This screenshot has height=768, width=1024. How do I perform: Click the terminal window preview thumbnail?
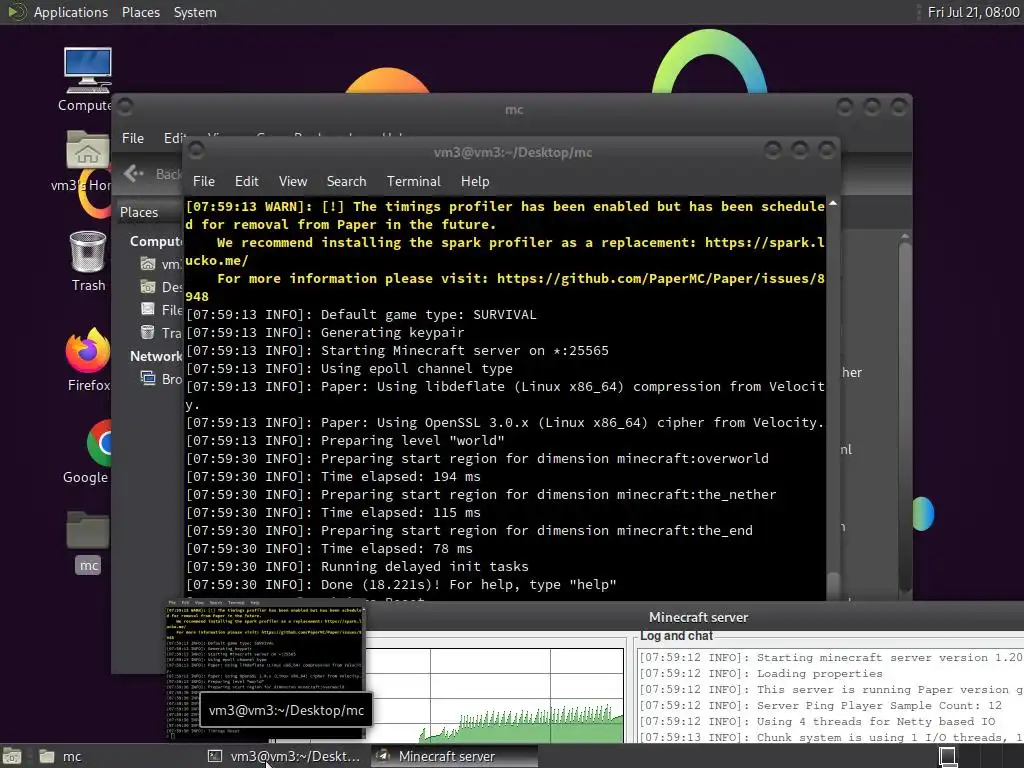click(x=264, y=667)
